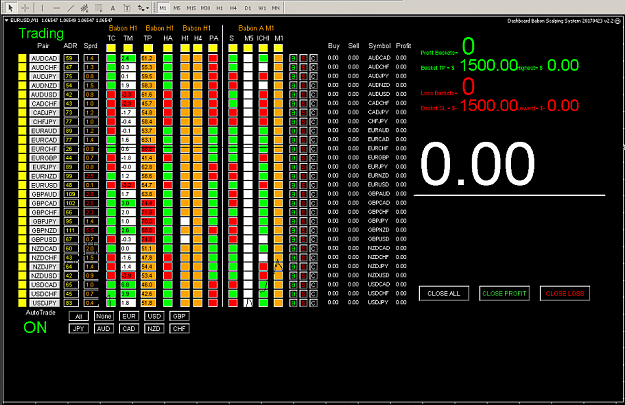
Task: Choose the text label tool
Action: [x=127, y=8]
